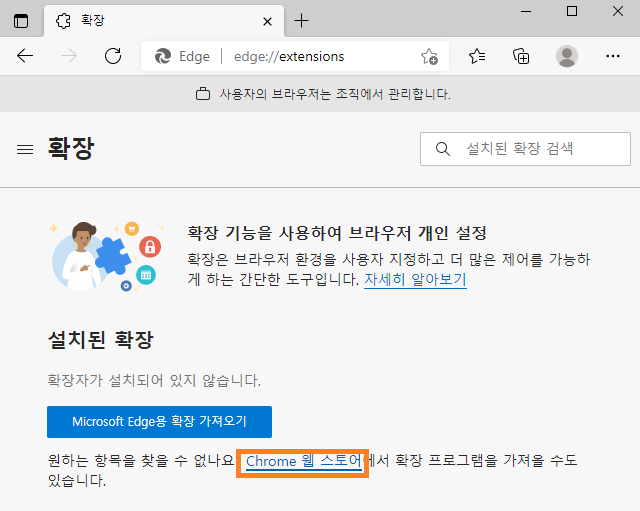Click the organization managed briefcase notice
Screen dimensions: 640x511
[x=323, y=94]
